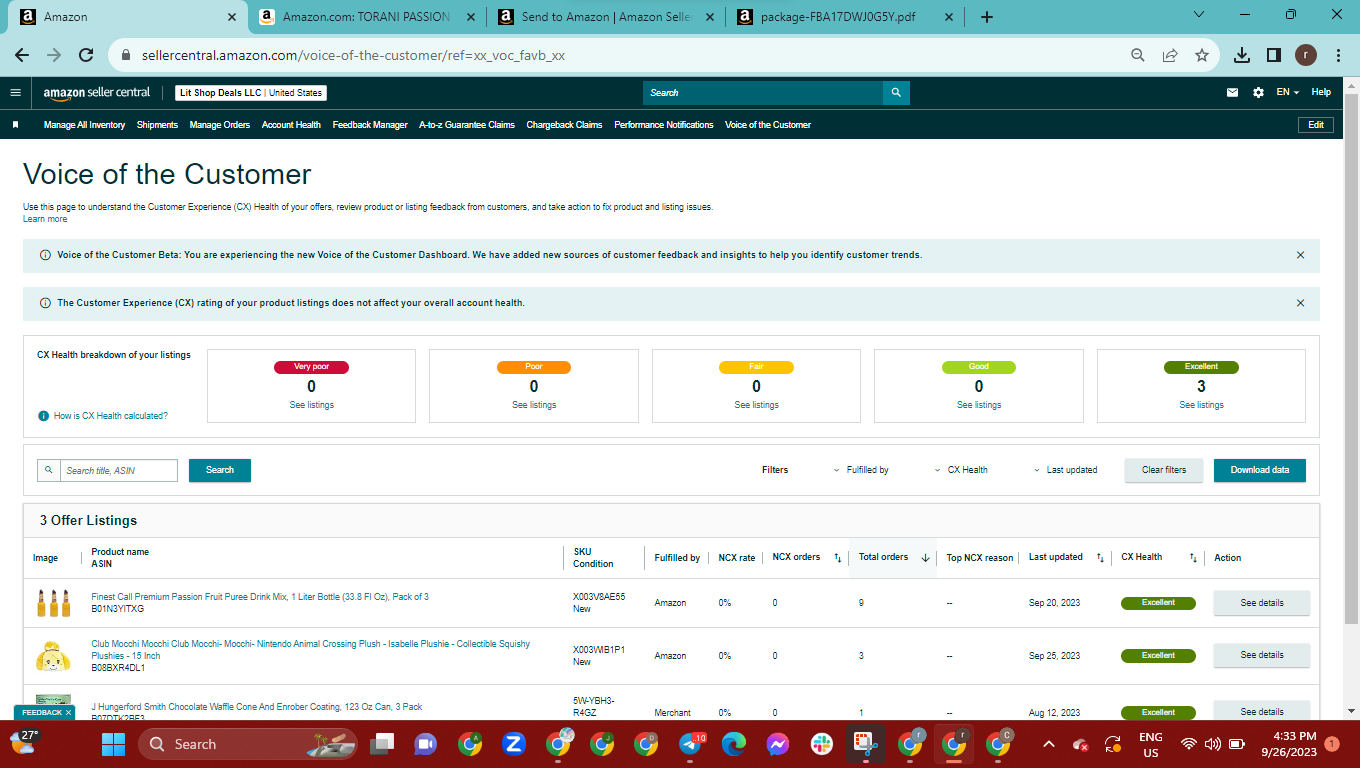Viewport: 1360px width, 768px height.
Task: Click the teal Search button beside the ASIN field
Action: [x=220, y=470]
